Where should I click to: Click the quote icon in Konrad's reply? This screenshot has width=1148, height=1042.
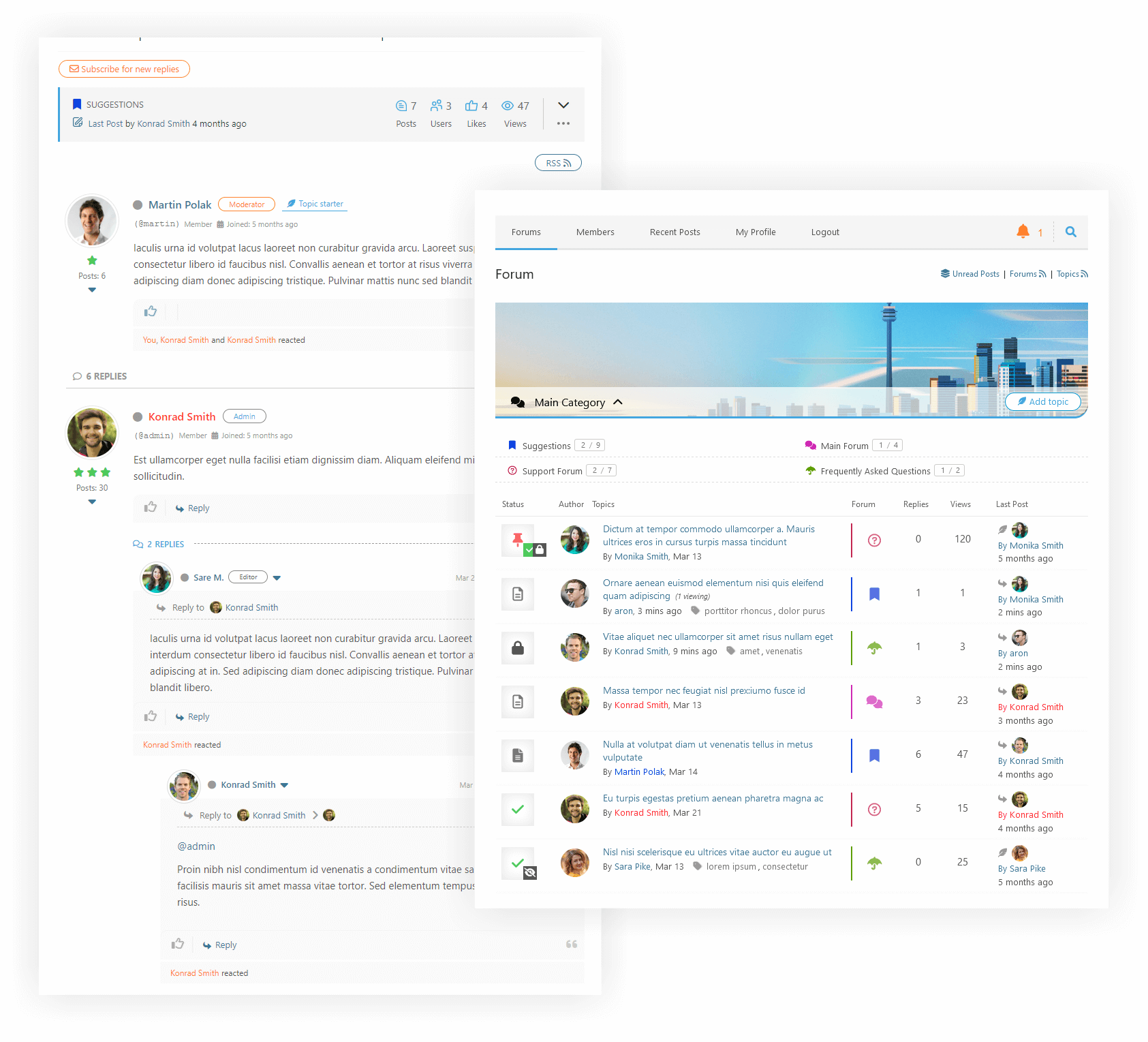(571, 944)
